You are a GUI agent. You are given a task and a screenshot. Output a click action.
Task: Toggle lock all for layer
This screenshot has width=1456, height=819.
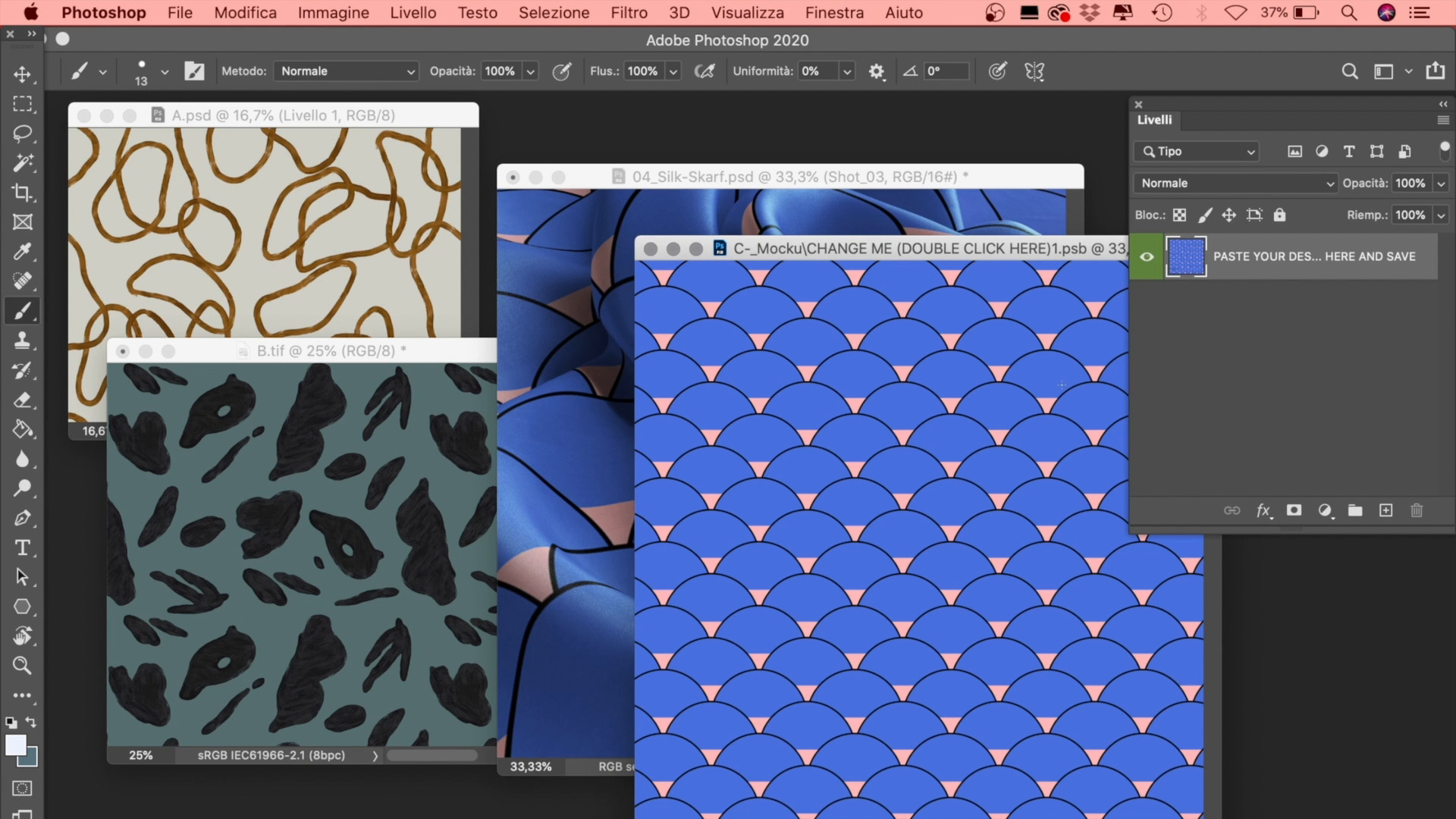point(1279,215)
